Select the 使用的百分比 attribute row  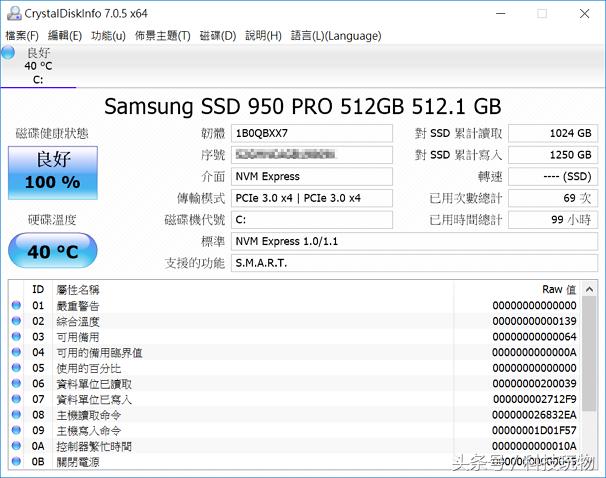coord(295,368)
